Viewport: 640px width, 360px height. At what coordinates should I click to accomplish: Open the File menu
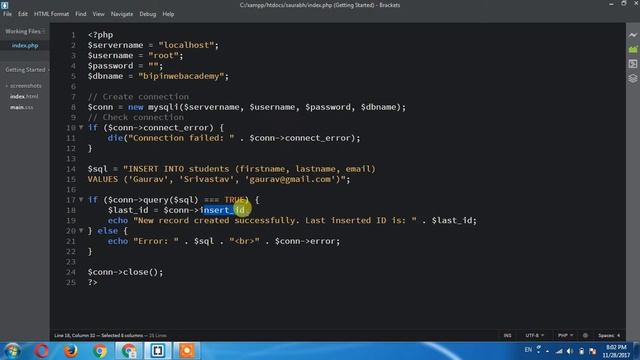[x=7, y=14]
